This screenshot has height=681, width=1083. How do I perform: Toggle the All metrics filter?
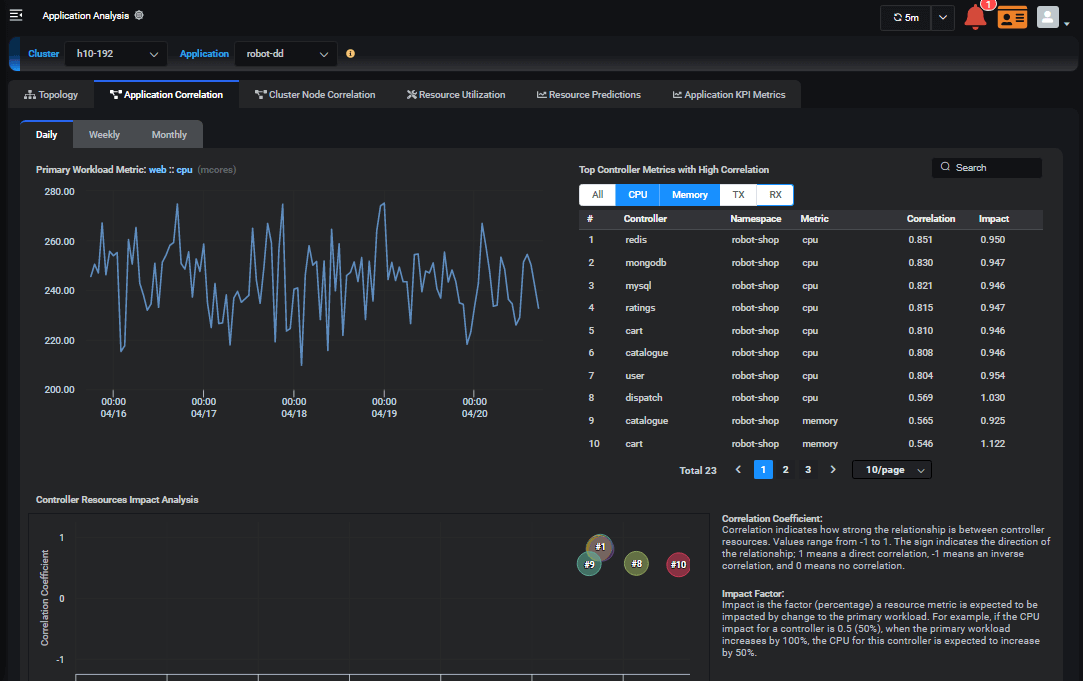[x=597, y=195]
